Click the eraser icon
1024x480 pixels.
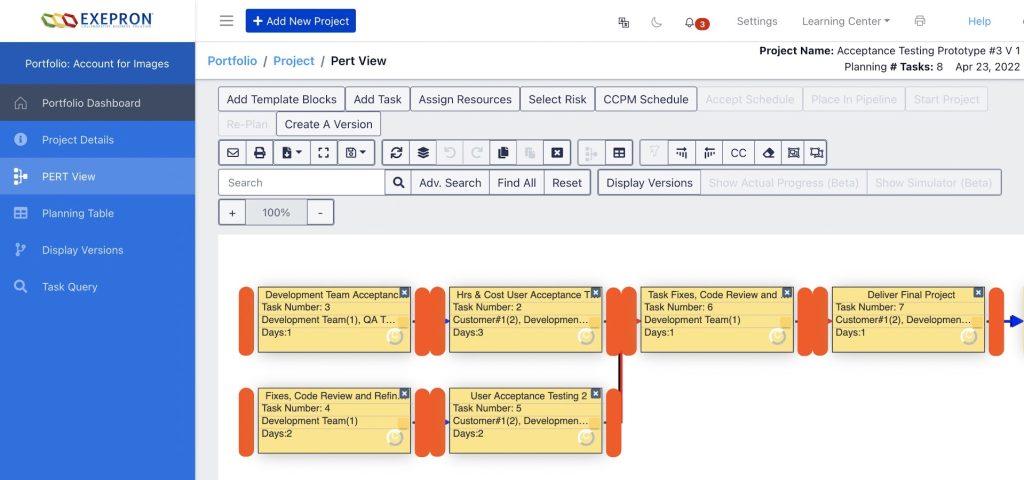click(768, 153)
